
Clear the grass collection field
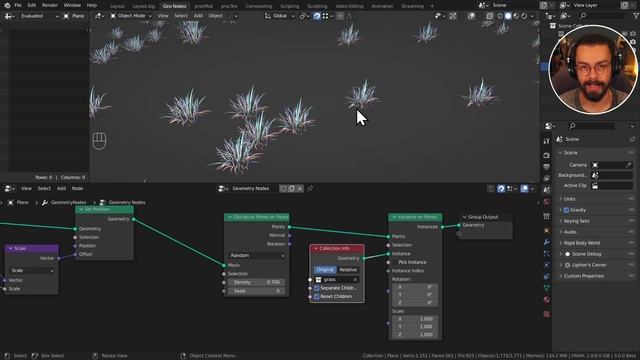pos(355,280)
